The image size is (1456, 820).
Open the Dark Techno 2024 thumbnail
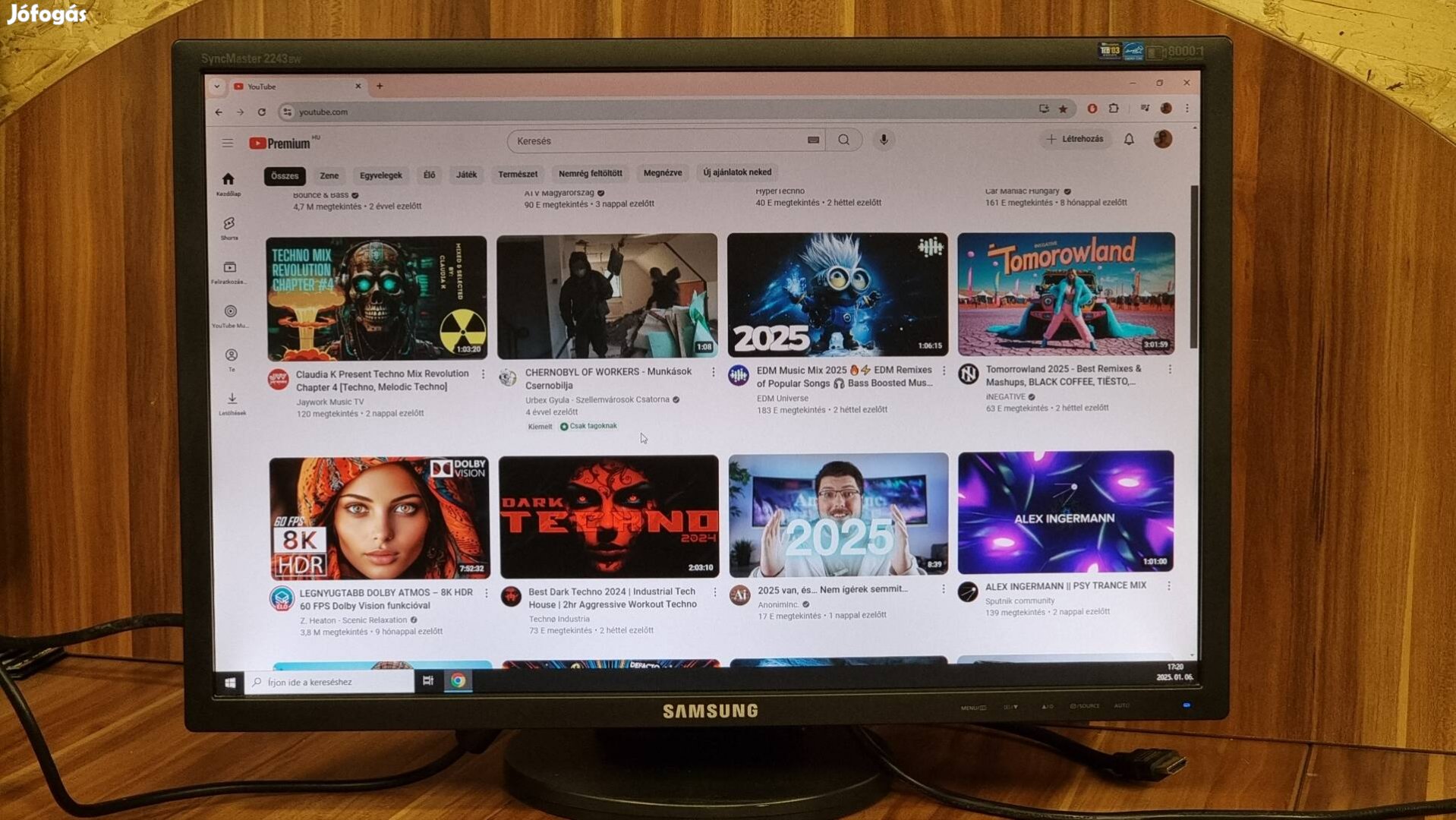609,516
